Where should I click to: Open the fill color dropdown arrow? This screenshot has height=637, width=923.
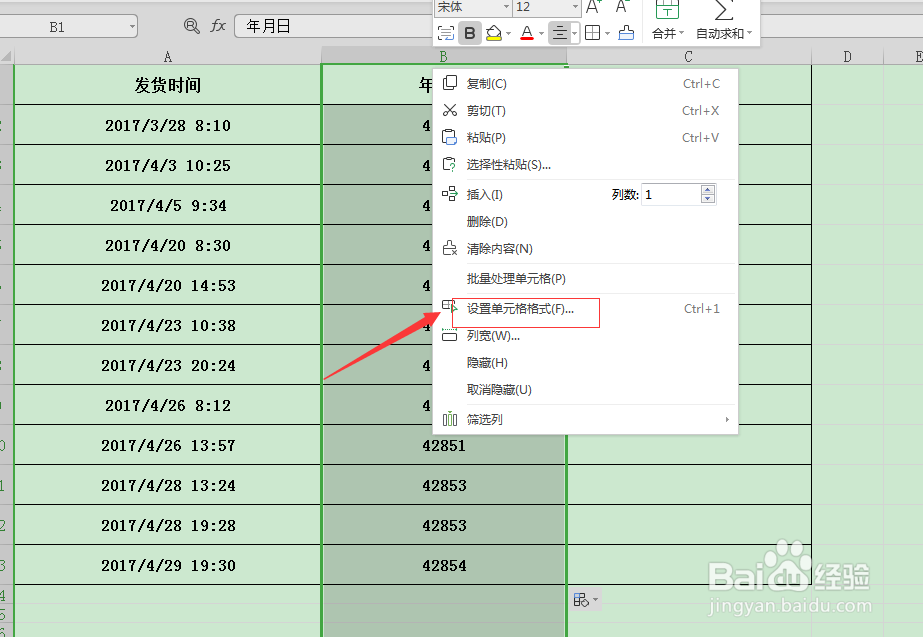pyautogui.click(x=508, y=34)
